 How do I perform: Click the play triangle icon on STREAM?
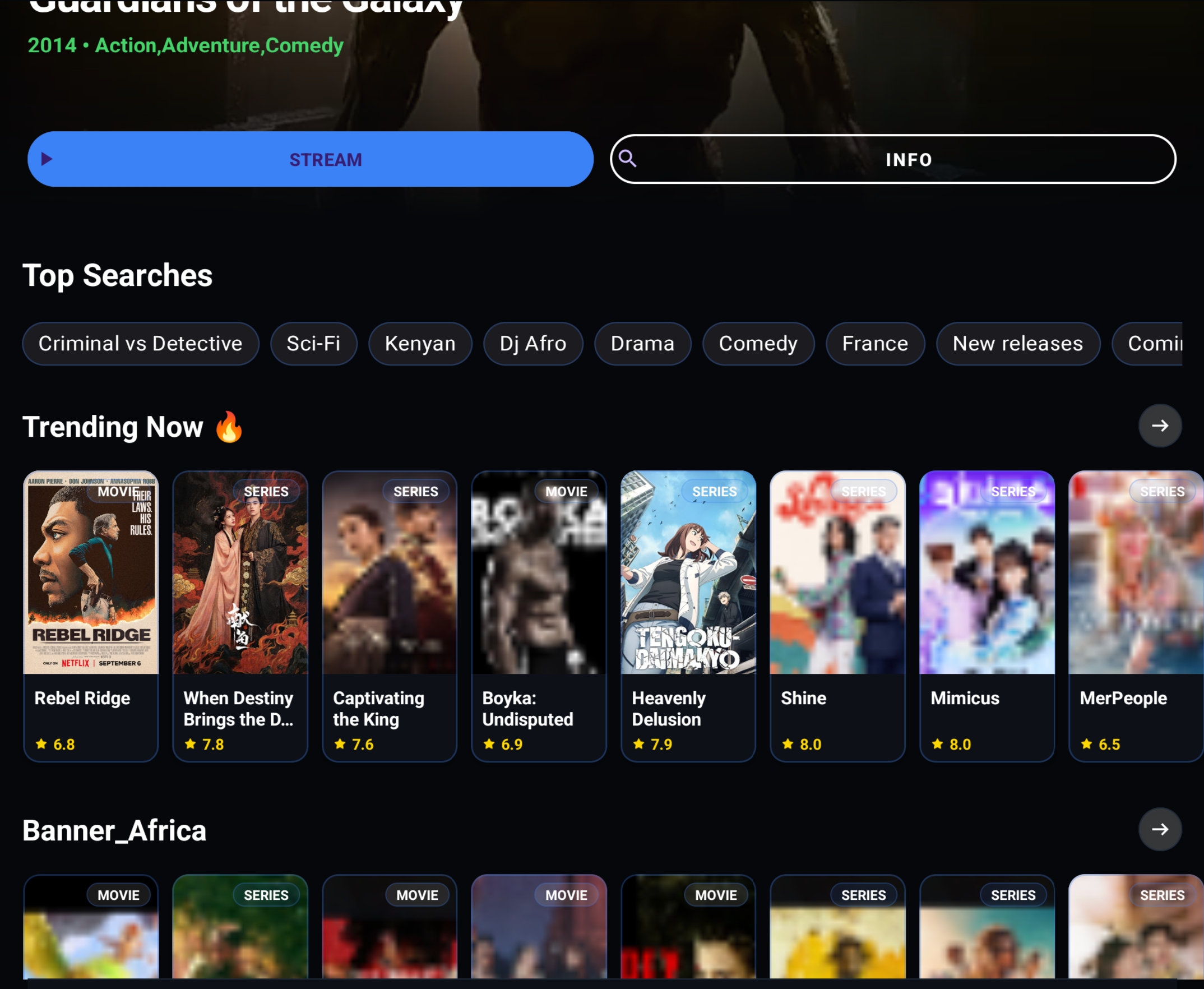tap(47, 159)
